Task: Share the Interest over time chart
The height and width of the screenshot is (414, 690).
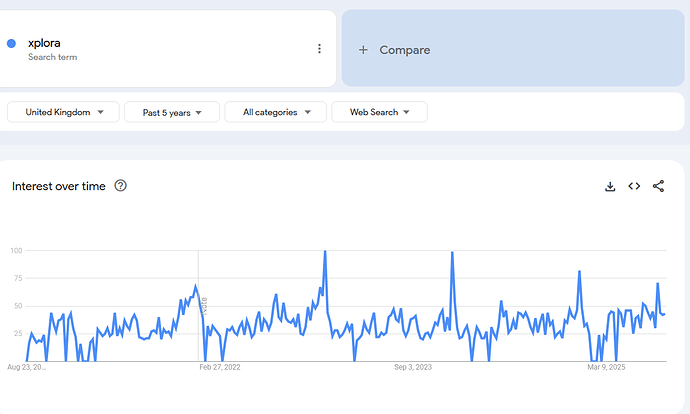Action: [x=658, y=186]
